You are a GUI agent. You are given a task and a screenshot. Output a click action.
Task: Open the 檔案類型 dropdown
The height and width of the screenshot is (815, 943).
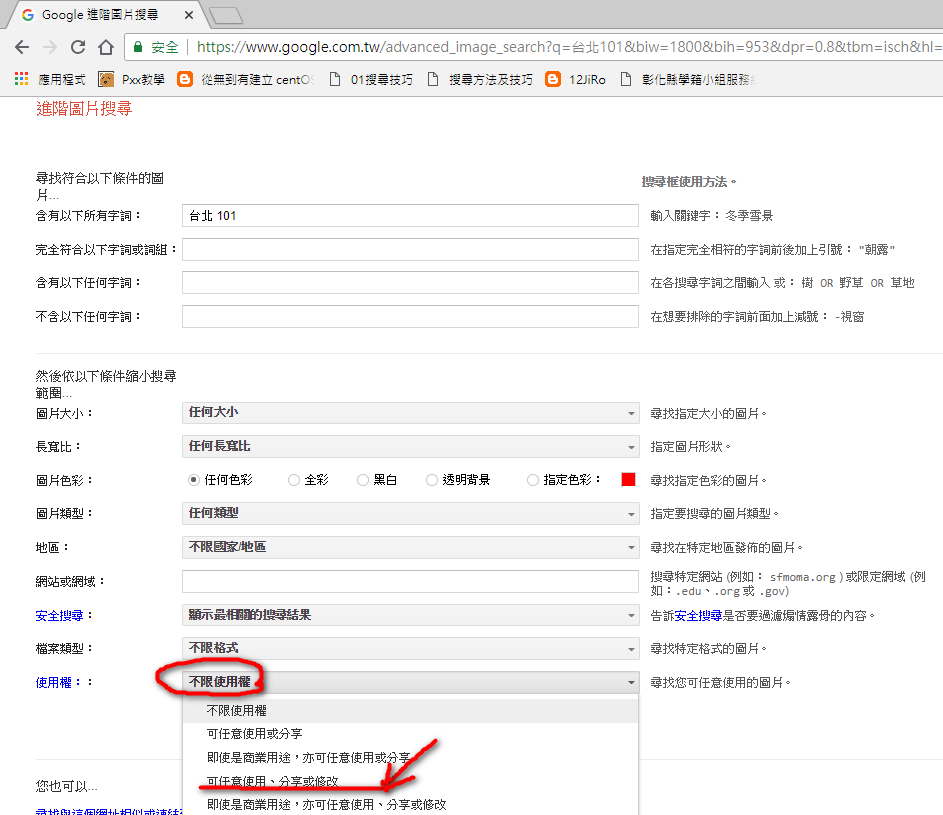click(410, 648)
